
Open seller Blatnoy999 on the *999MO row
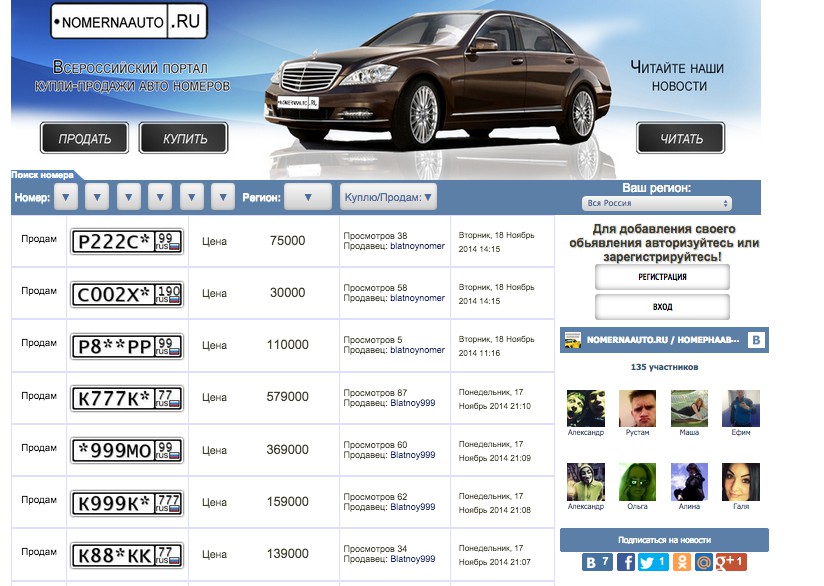click(413, 455)
